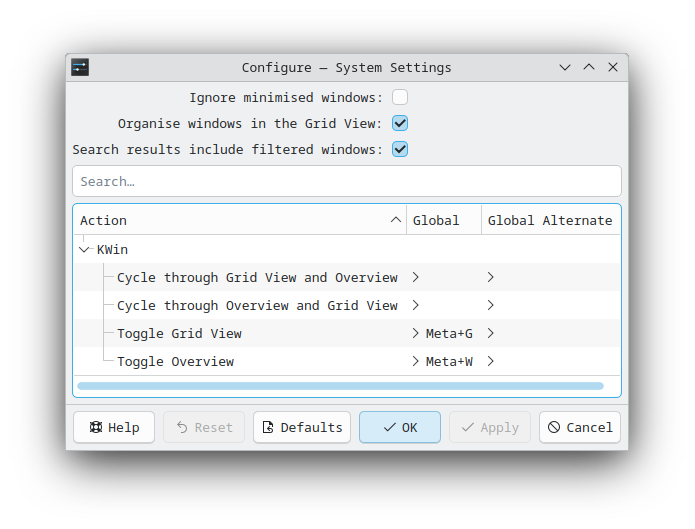Disable Search results include filtered windows

400,149
